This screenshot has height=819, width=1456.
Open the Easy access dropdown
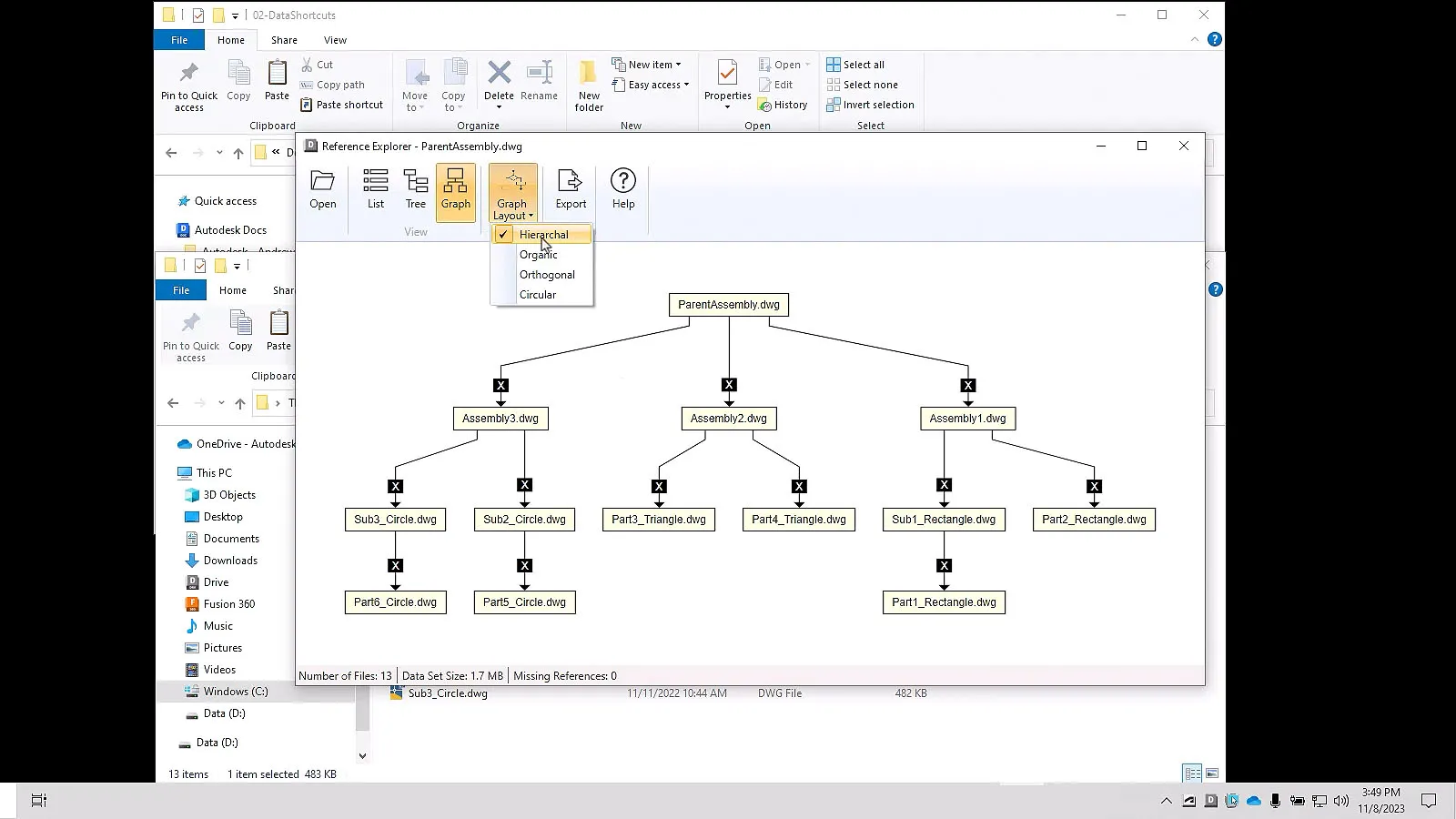(650, 85)
